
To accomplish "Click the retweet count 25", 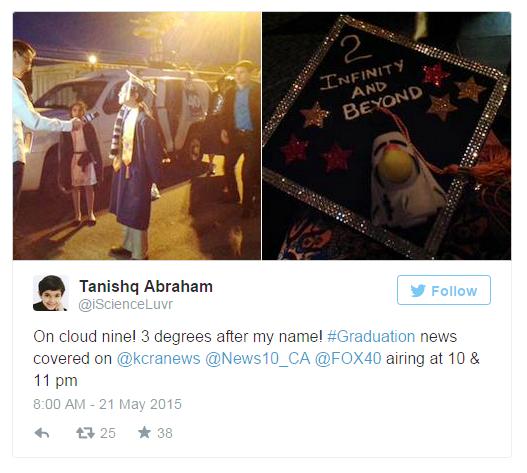I will [x=108, y=433].
